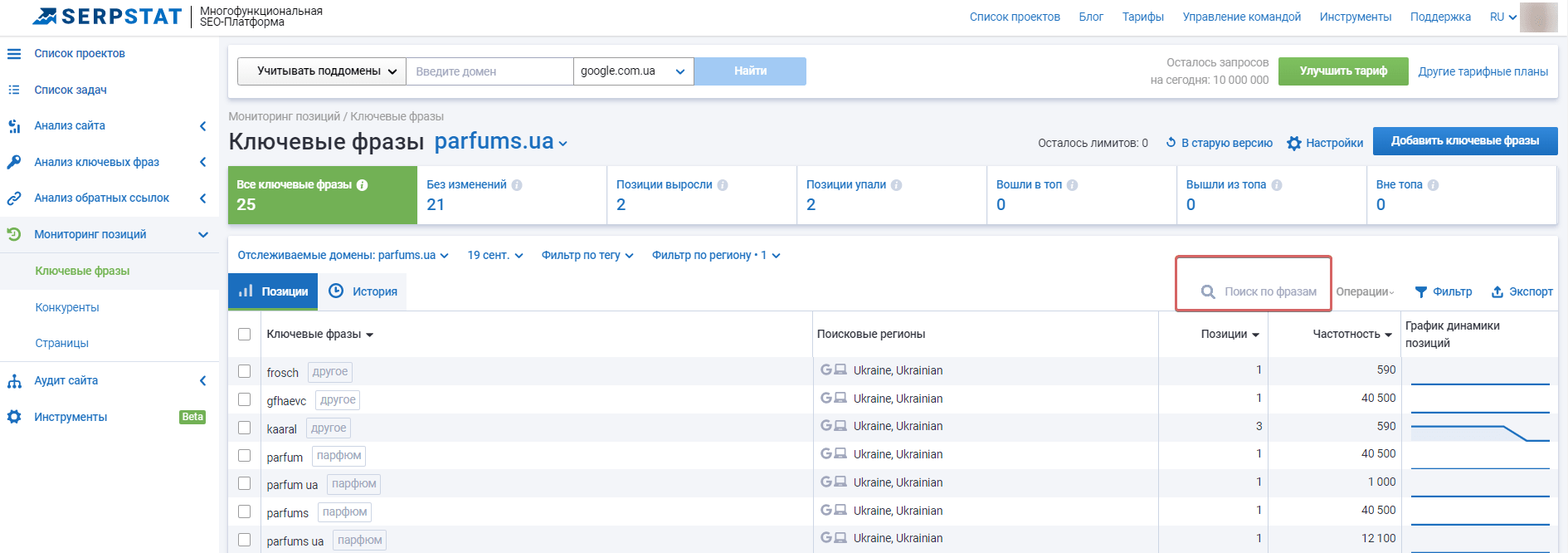Click the Найти search button

click(750, 71)
